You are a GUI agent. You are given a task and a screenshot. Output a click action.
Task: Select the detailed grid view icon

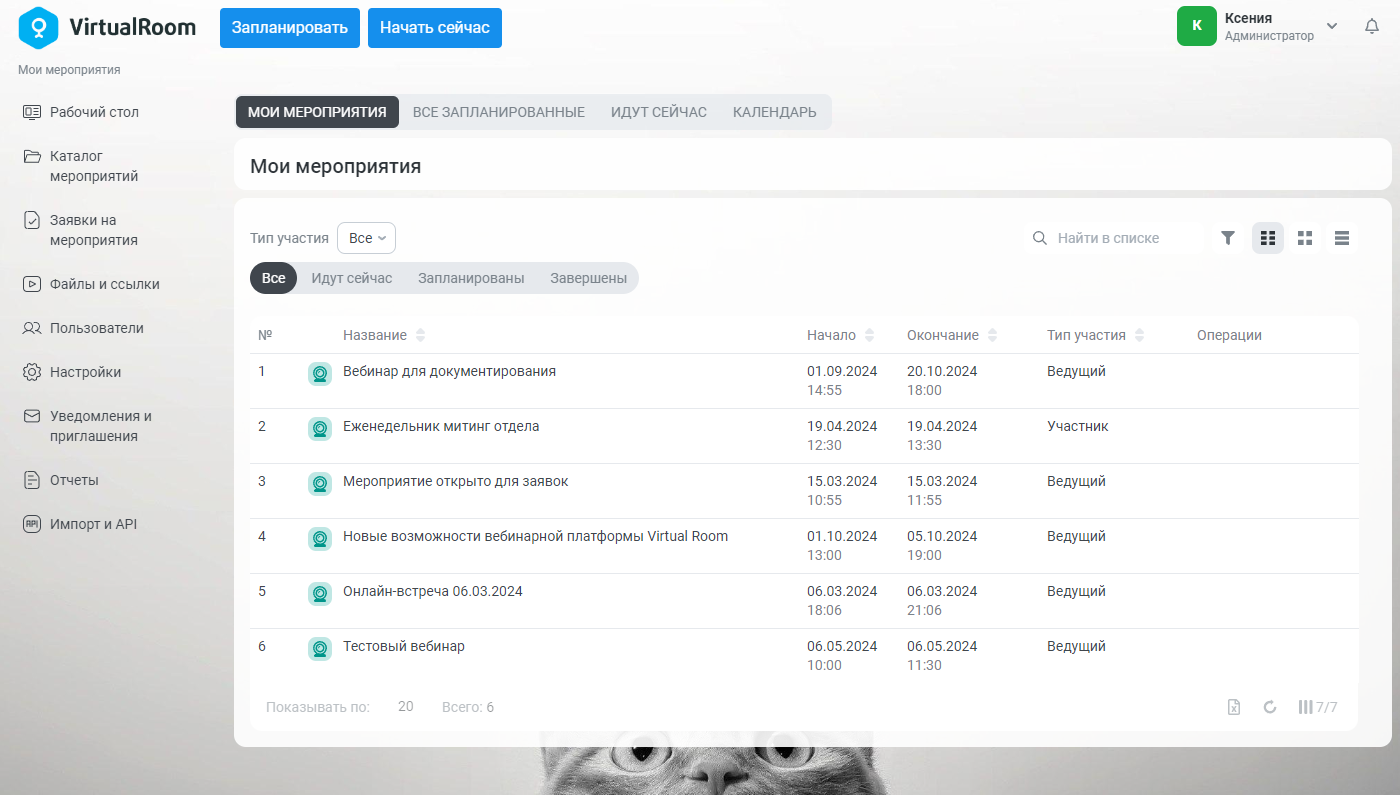tap(1268, 238)
